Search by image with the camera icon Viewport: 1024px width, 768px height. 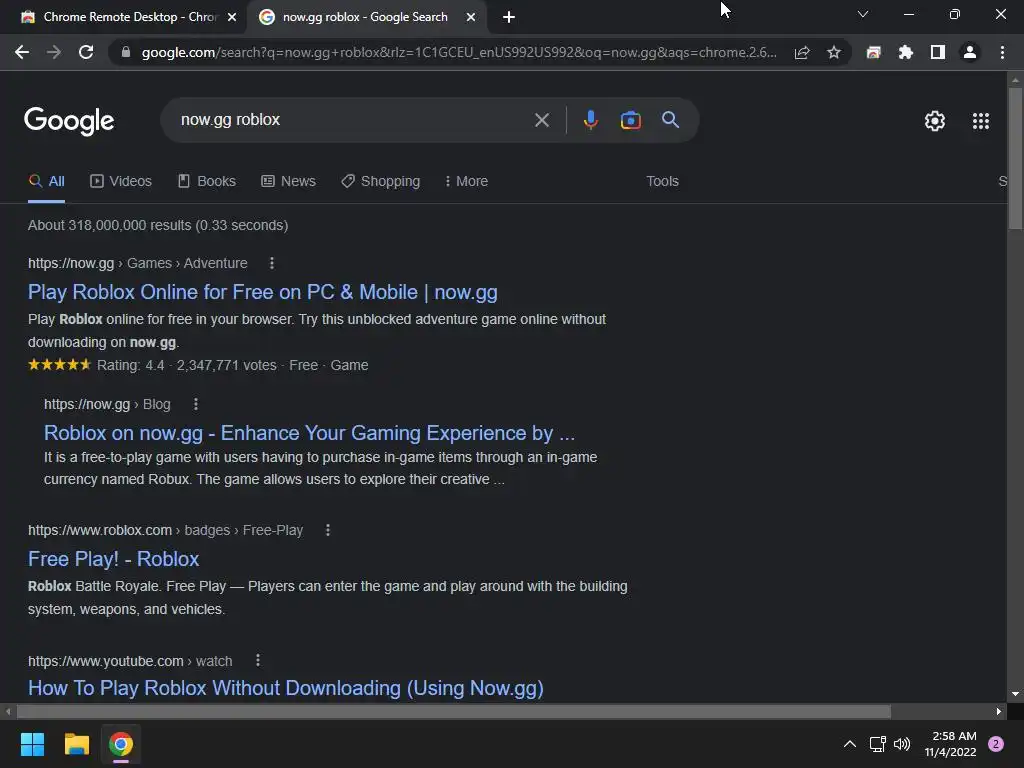click(630, 120)
